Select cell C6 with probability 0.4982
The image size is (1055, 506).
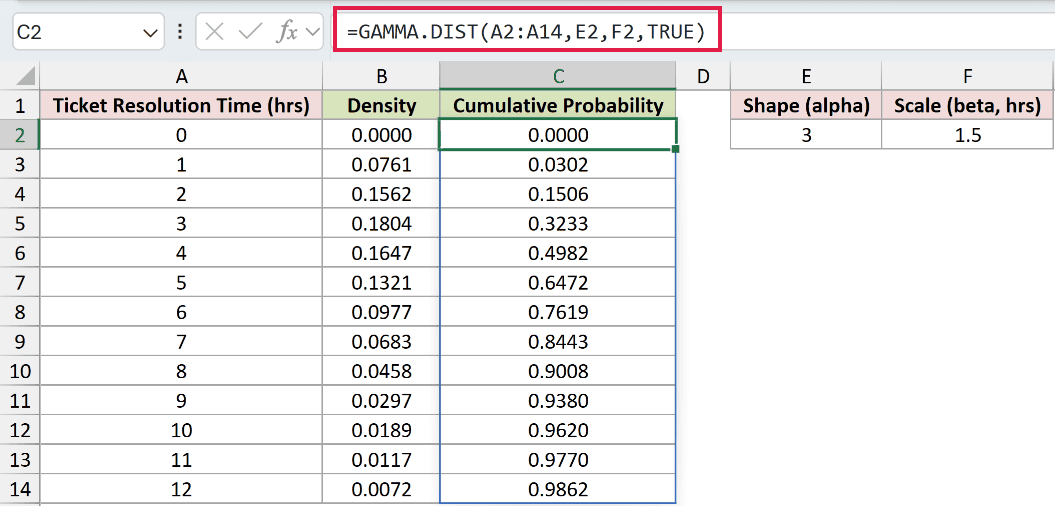pyautogui.click(x=558, y=253)
